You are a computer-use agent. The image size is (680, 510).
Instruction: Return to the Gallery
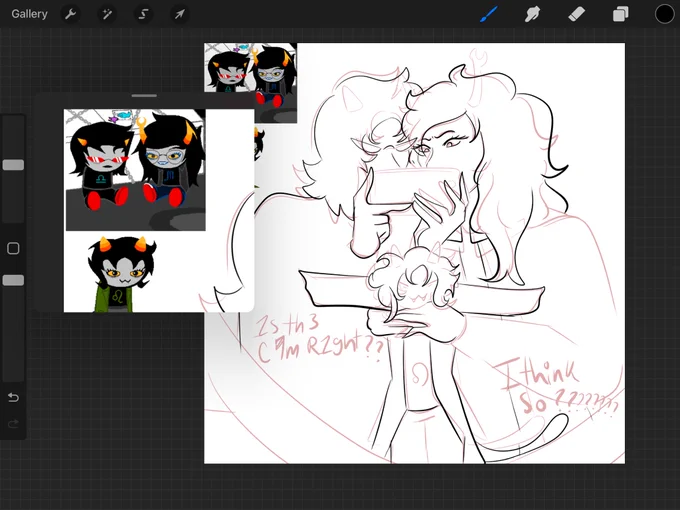pyautogui.click(x=29, y=14)
